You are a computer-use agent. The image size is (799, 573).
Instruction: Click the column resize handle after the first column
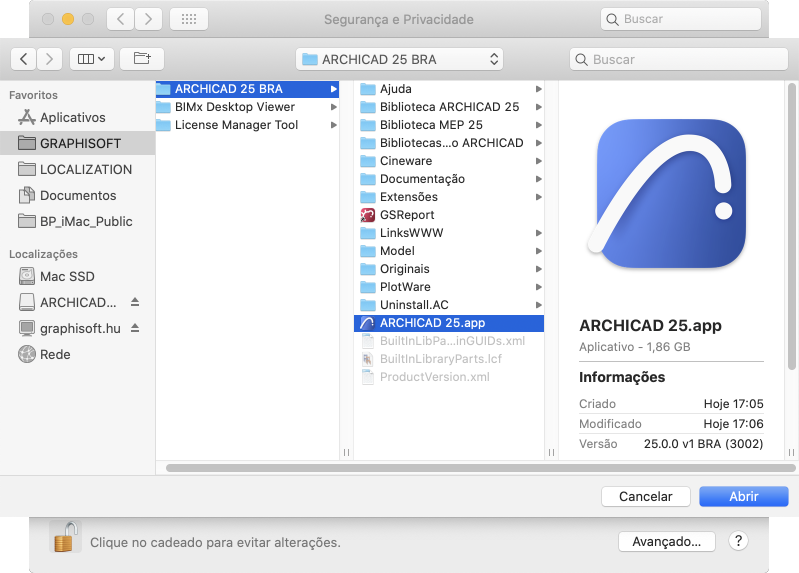coord(347,452)
